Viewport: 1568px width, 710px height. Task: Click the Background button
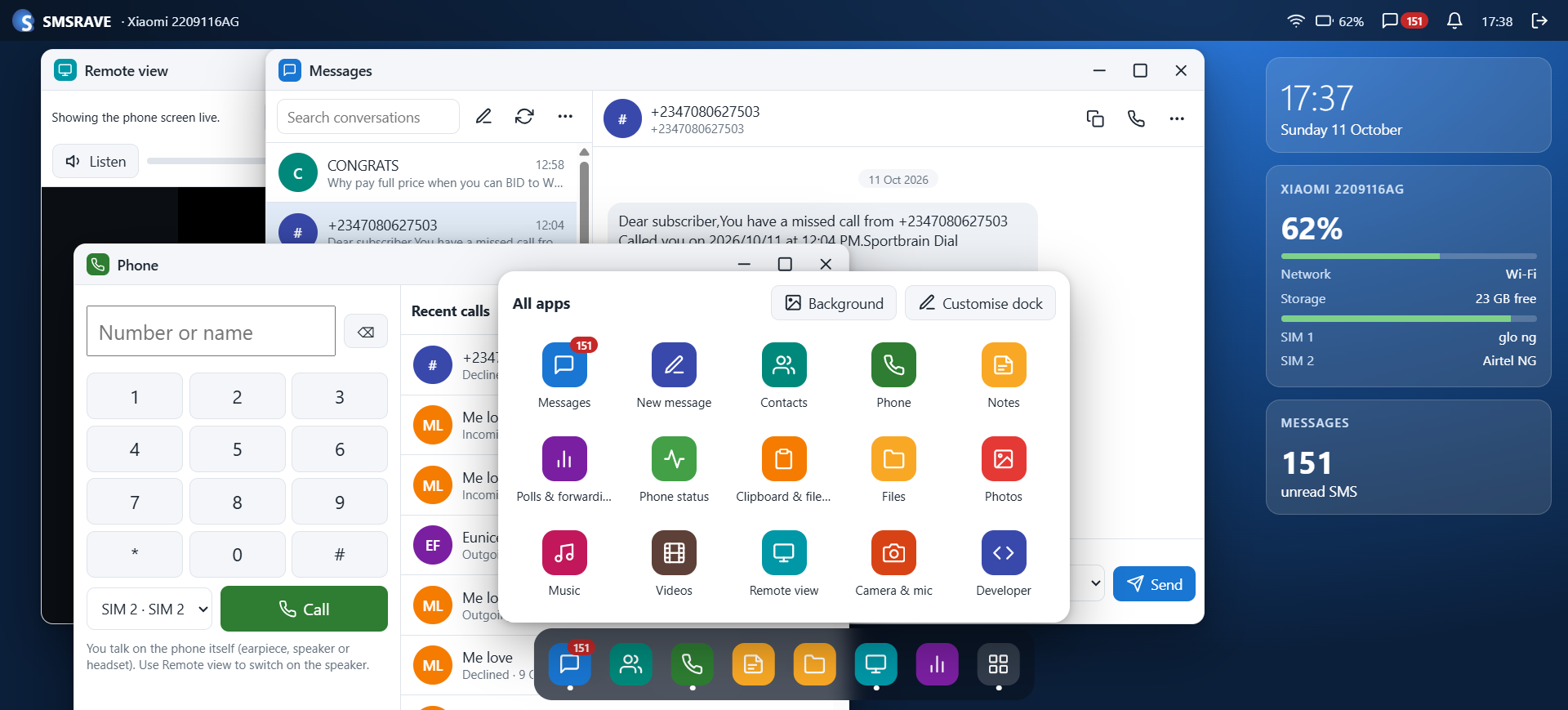coord(834,303)
